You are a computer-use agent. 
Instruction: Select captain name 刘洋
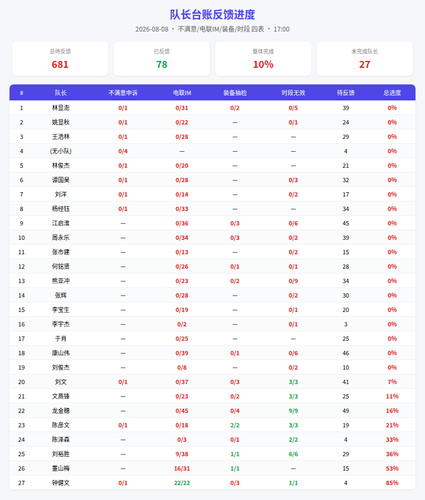61,194
